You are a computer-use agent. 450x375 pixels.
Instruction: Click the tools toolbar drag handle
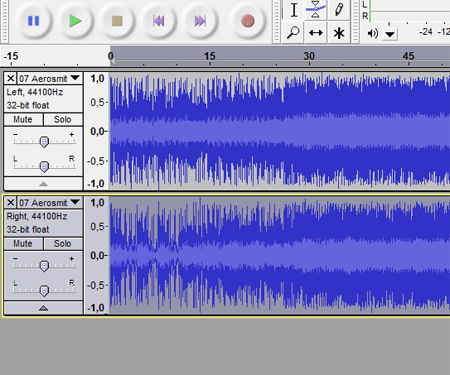click(x=276, y=21)
